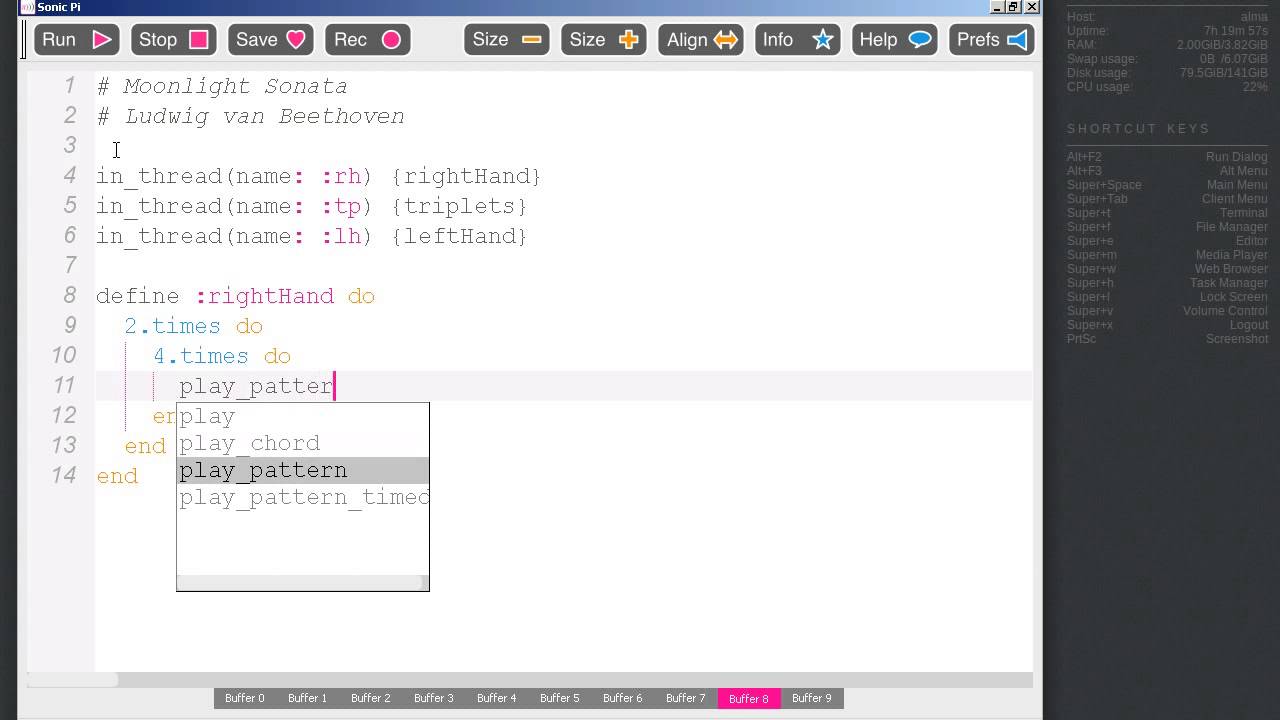Click the '# Ludwig van Beethoven' comment line
The width and height of the screenshot is (1280, 720).
(250, 117)
